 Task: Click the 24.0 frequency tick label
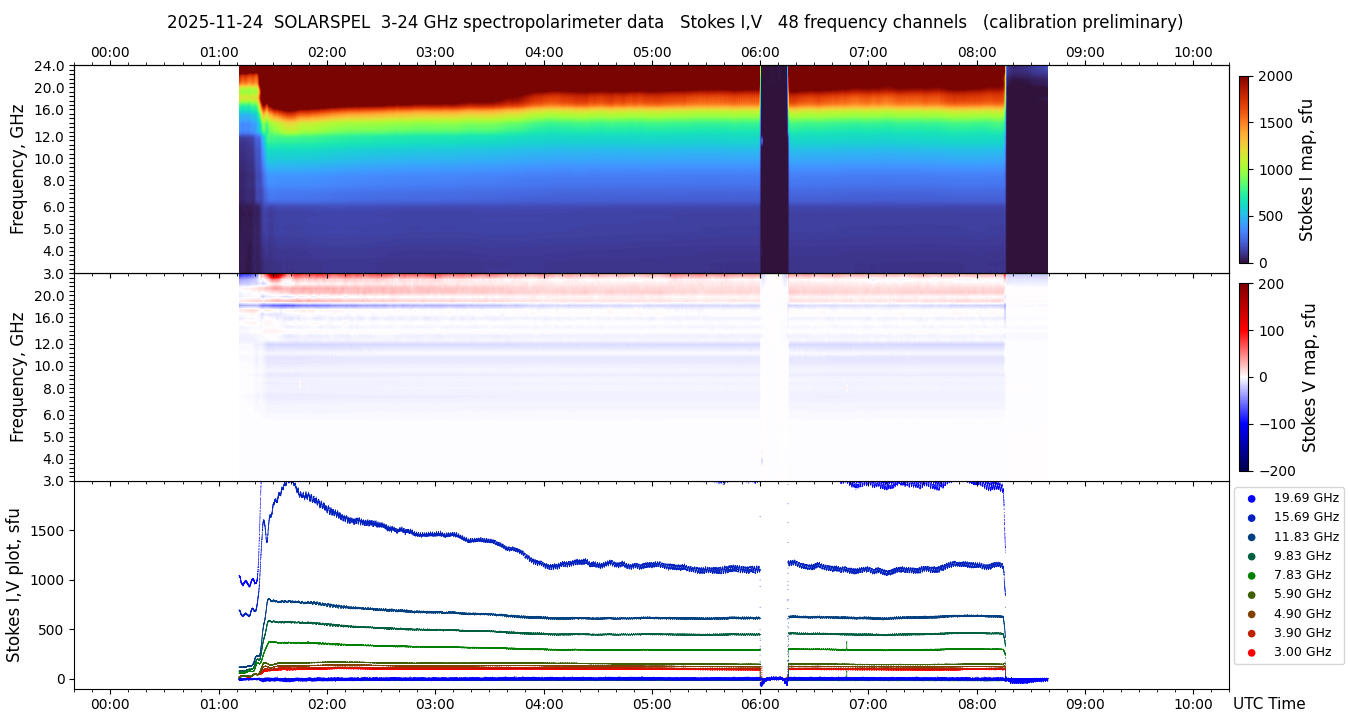(52, 66)
